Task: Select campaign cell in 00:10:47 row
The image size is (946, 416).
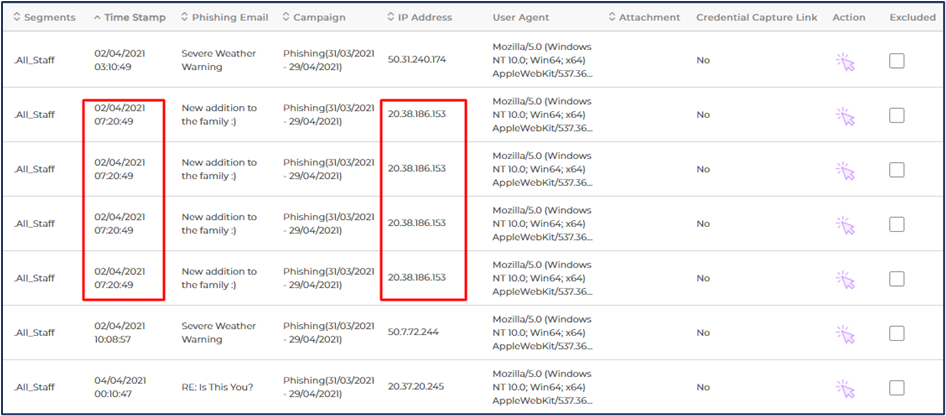Action: coord(329,387)
